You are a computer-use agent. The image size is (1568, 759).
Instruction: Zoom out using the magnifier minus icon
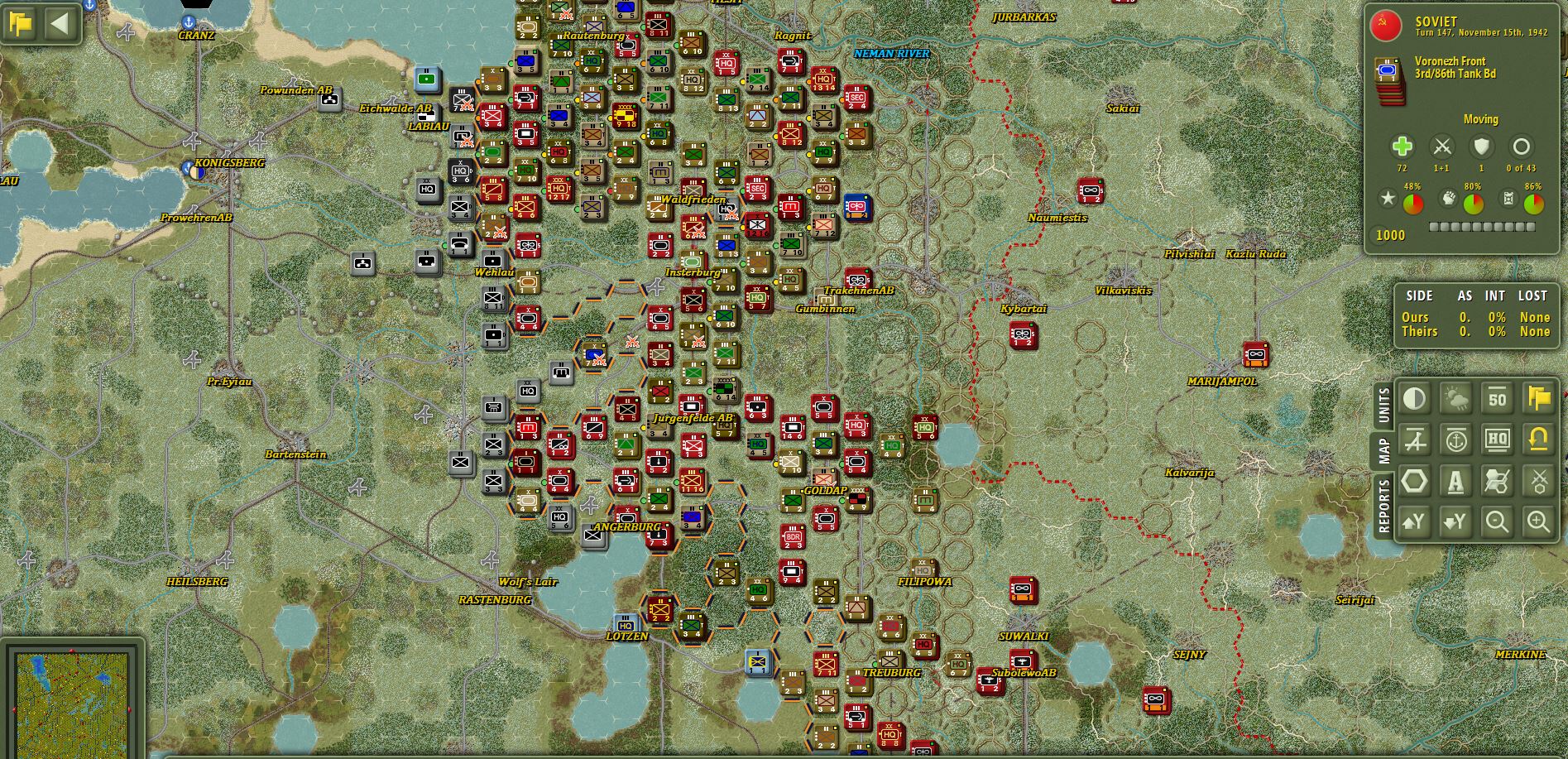(x=1497, y=521)
